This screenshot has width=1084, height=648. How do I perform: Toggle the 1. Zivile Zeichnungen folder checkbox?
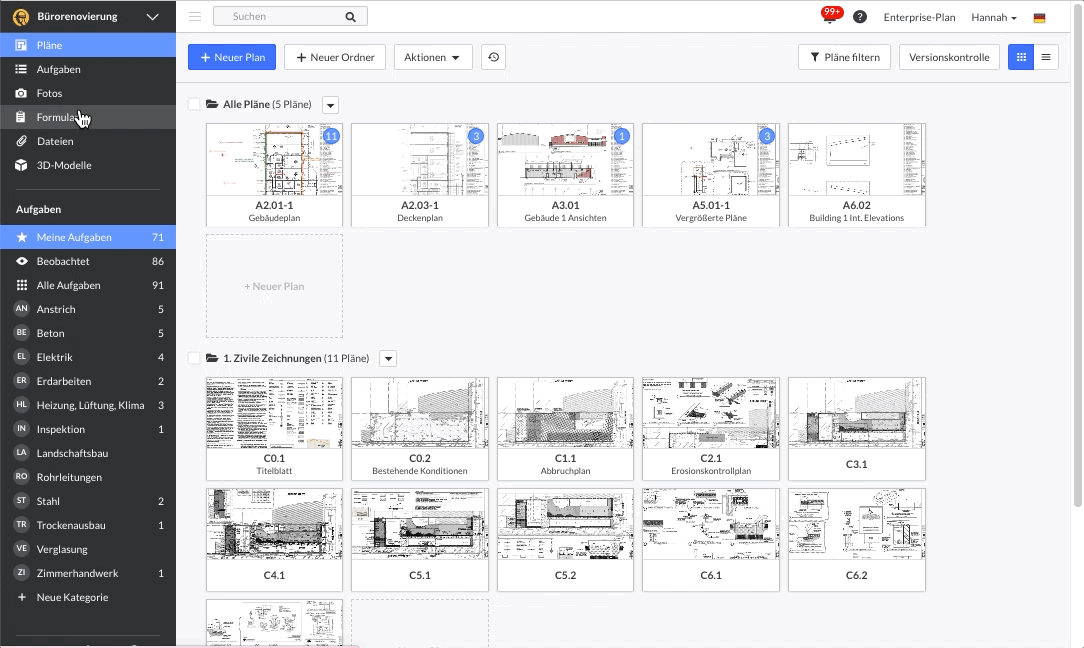[194, 358]
